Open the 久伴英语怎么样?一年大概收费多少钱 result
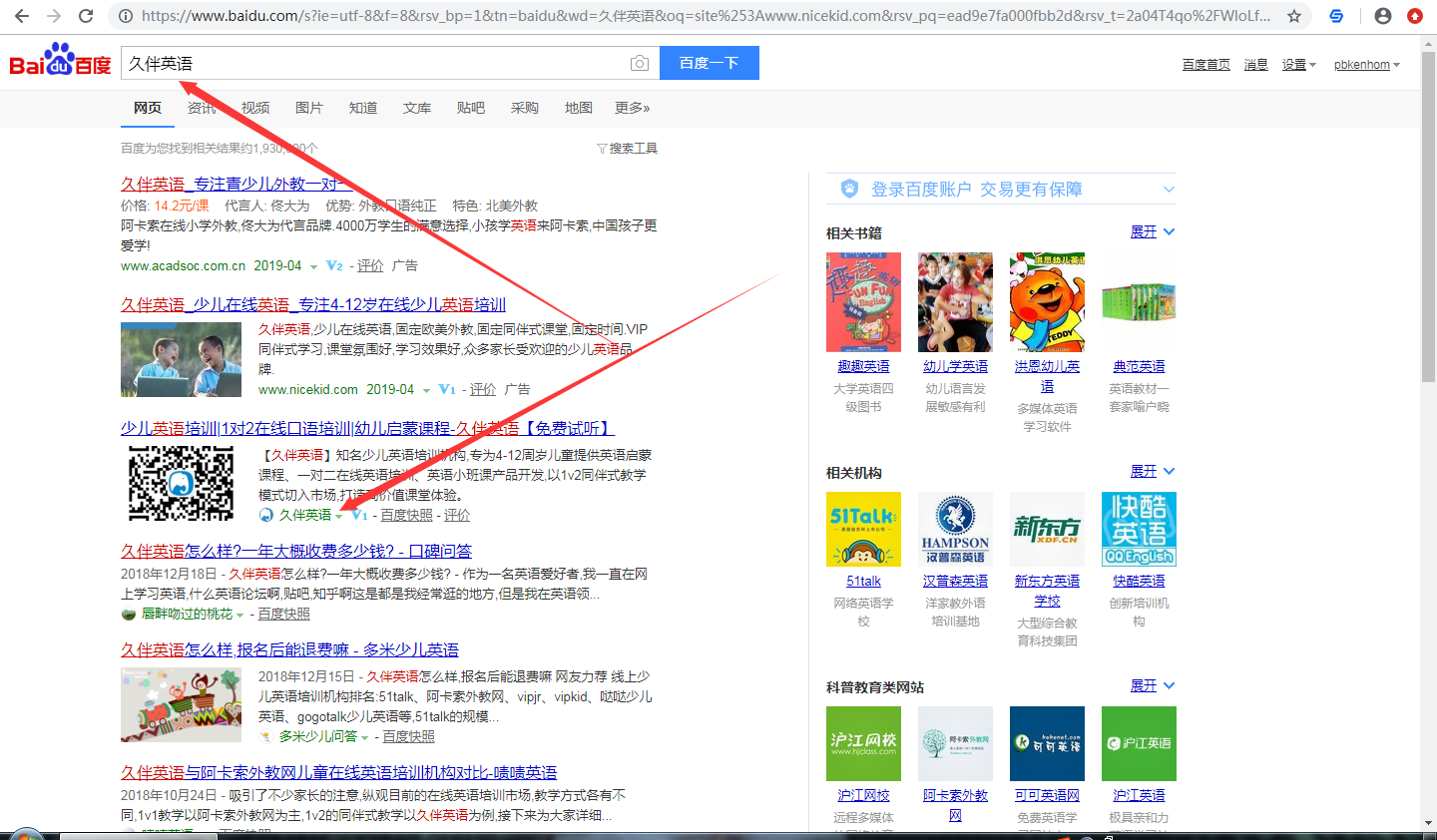The height and width of the screenshot is (840, 1437). (296, 551)
